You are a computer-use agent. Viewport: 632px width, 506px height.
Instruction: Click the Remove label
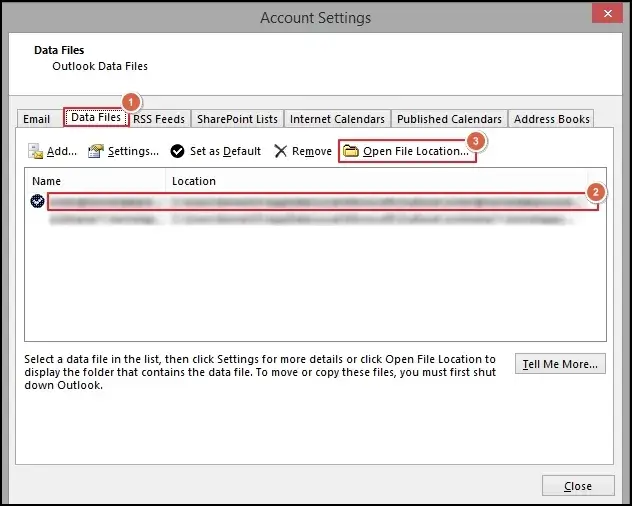click(x=312, y=151)
